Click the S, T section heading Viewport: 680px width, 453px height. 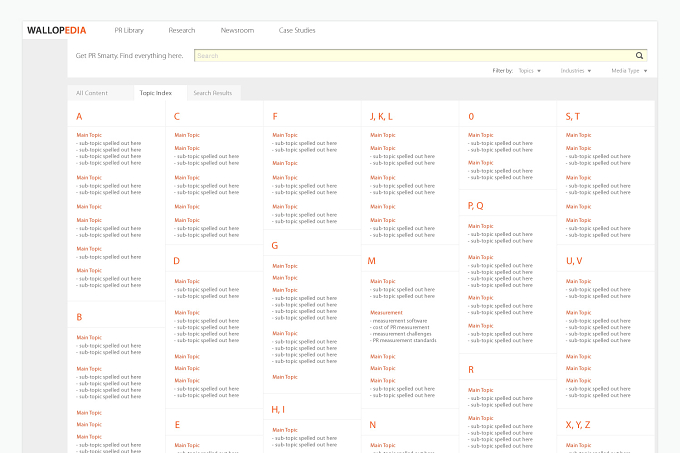pos(573,116)
